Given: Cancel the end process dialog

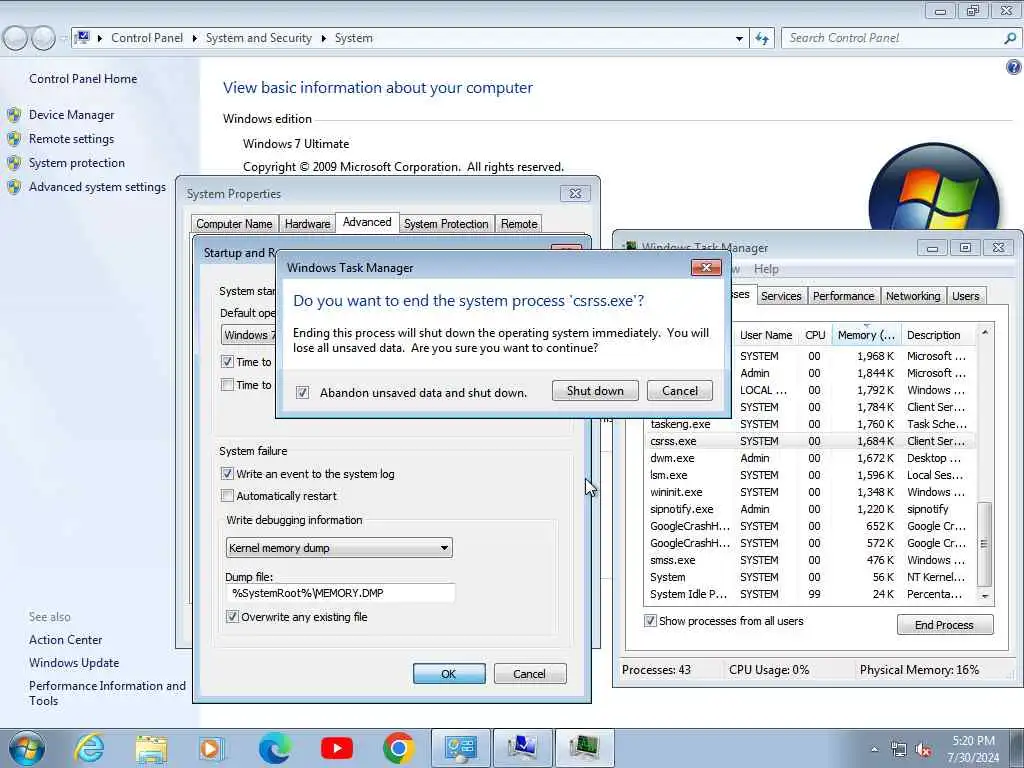Looking at the screenshot, I should tap(680, 391).
